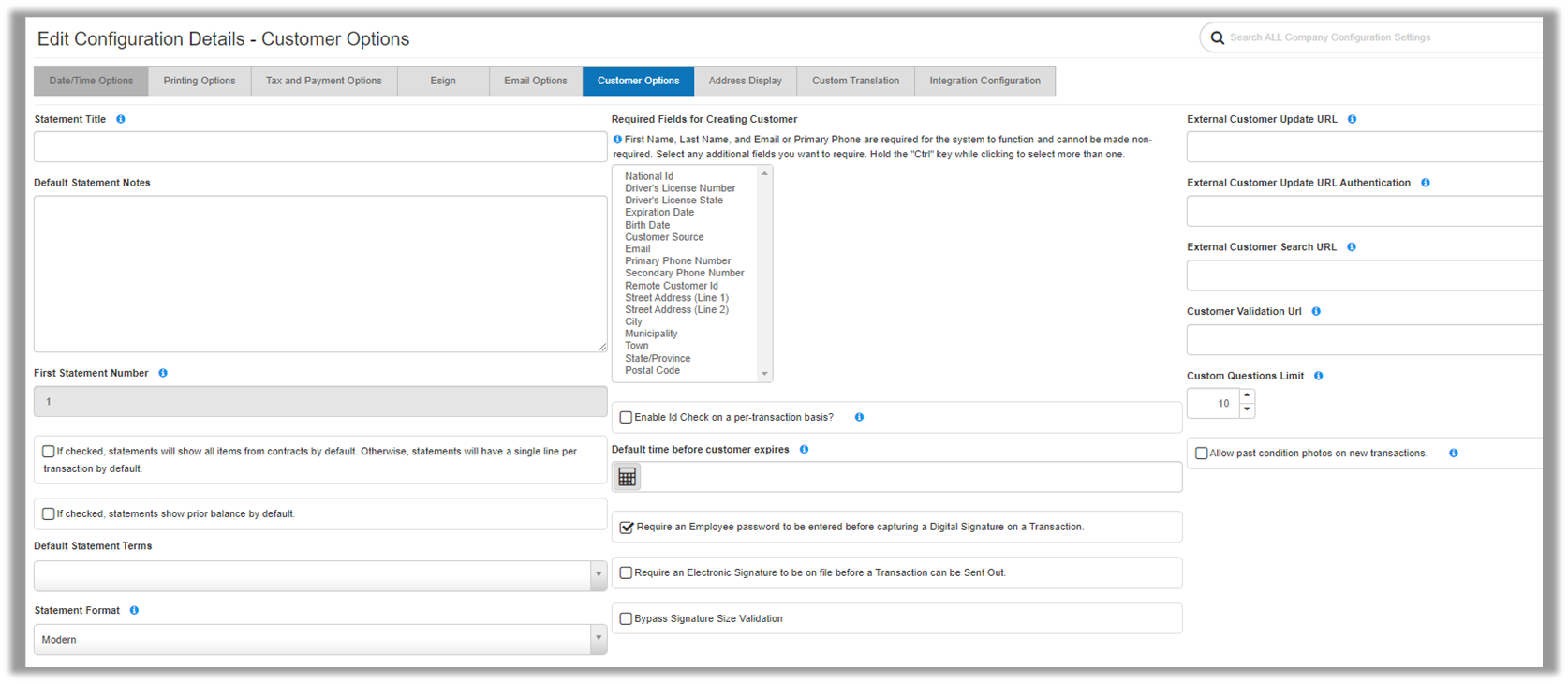The height and width of the screenshot is (684, 1568).
Task: Check the Bypass Signature Size Validation box
Action: click(x=626, y=618)
